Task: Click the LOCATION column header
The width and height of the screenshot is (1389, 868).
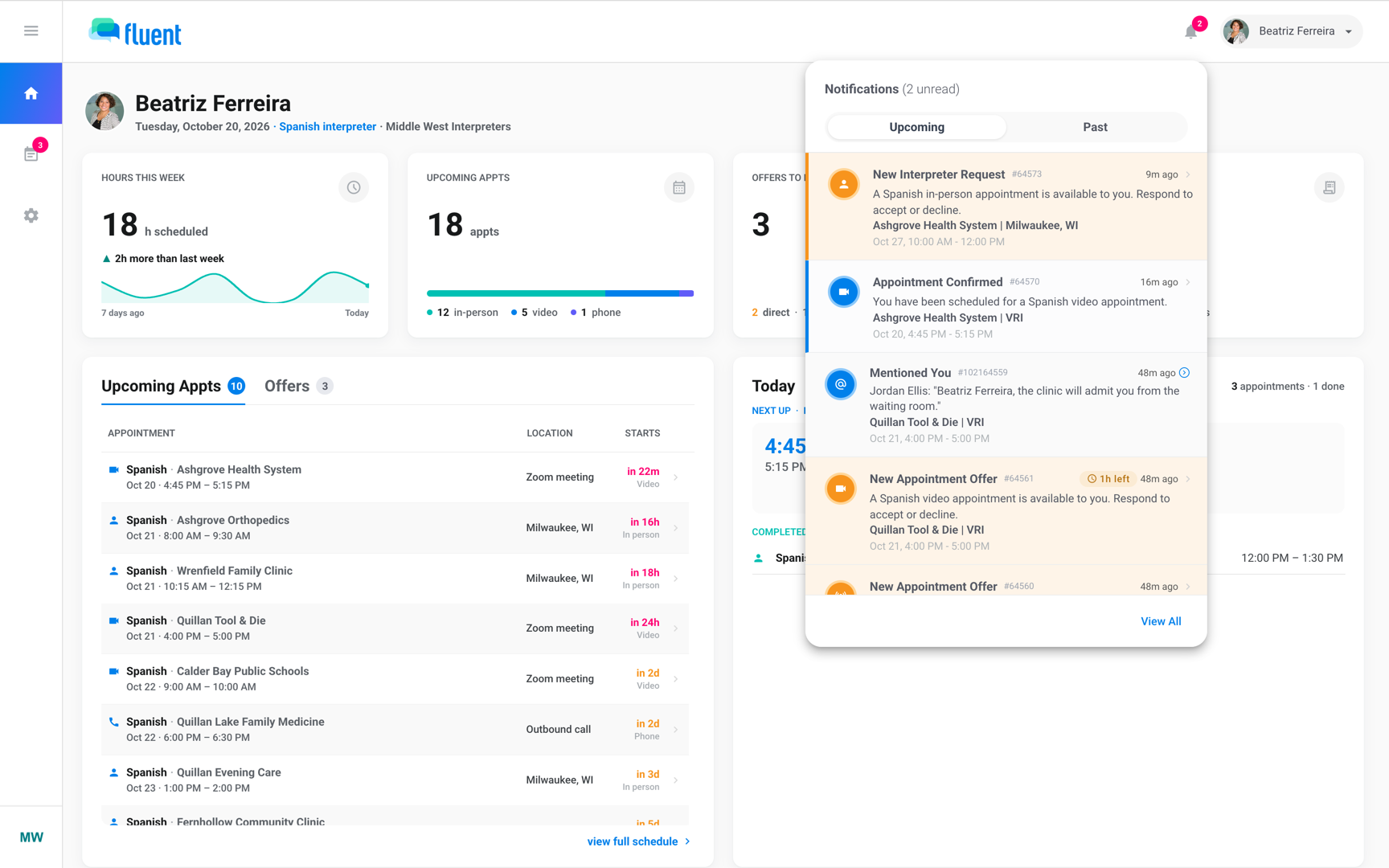Action: 550,433
